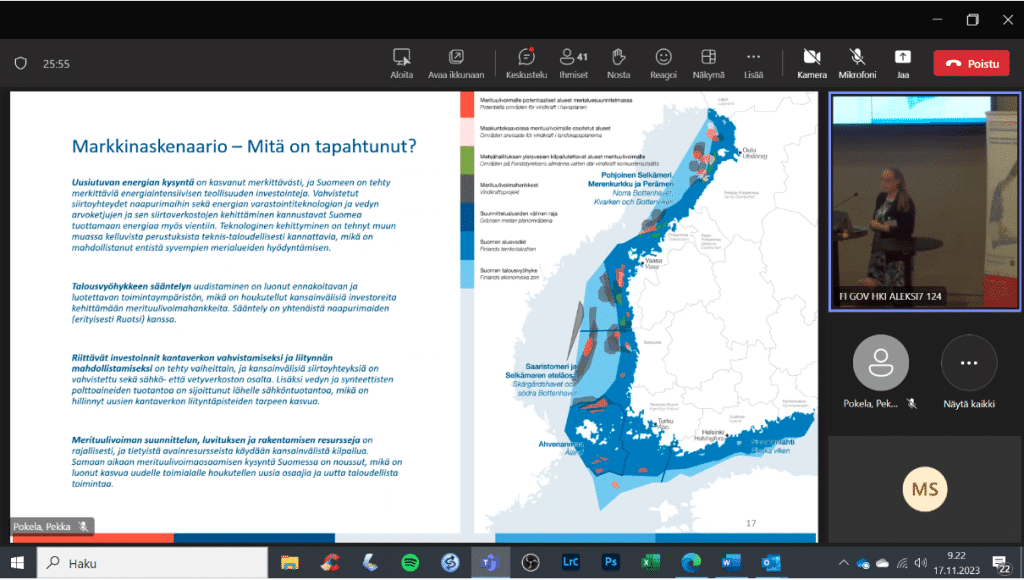The height and width of the screenshot is (580, 1024).
Task: Click the Microsoft Teams taskbar icon
Action: [490, 563]
